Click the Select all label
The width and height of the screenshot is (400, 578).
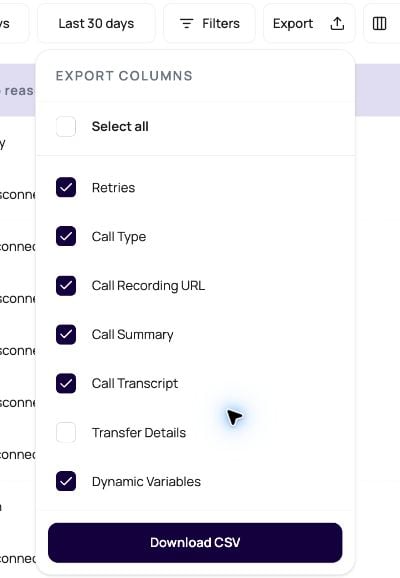pos(120,126)
